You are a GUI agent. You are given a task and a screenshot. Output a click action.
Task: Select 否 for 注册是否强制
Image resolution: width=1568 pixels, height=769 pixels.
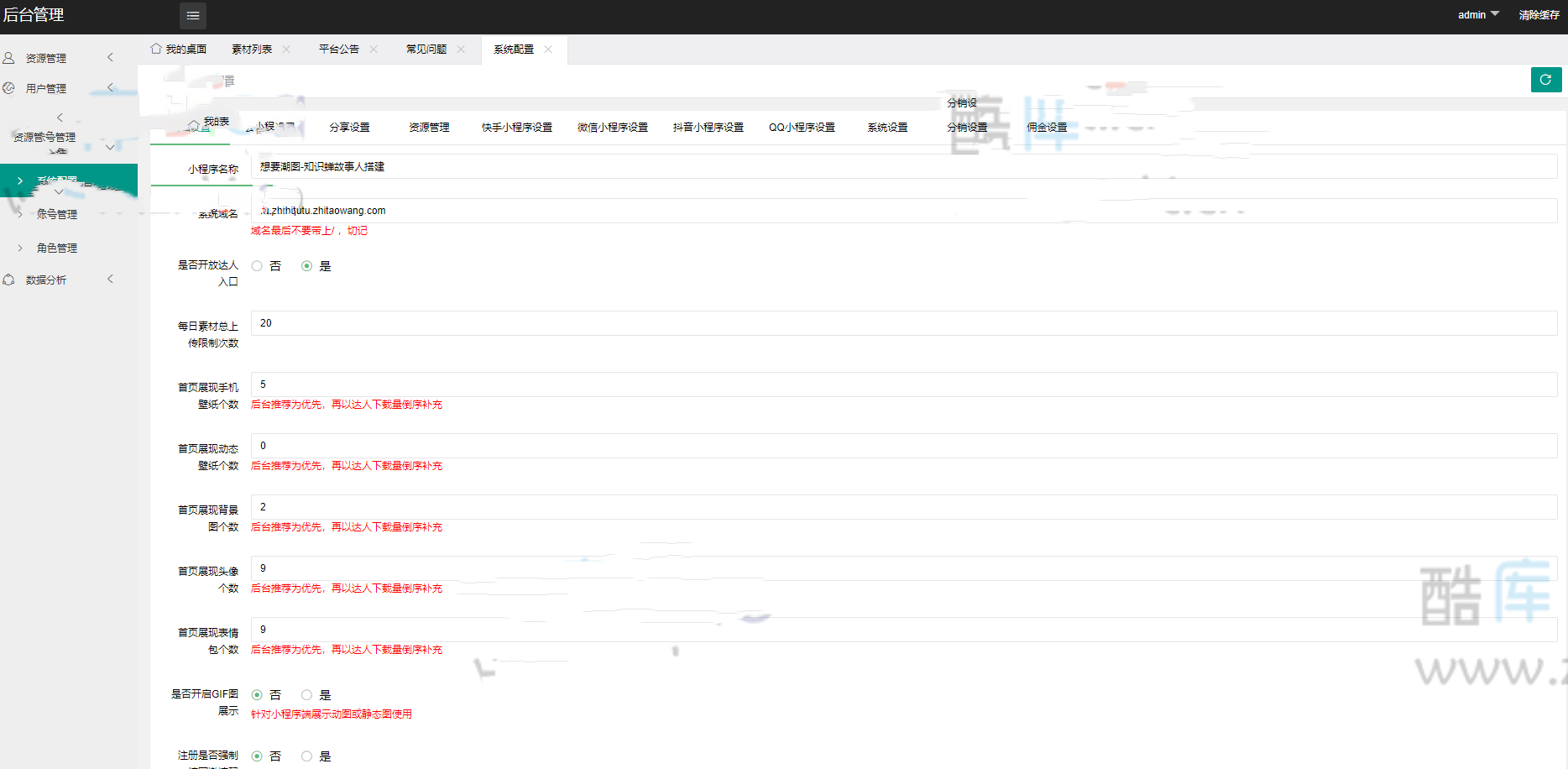point(257,756)
